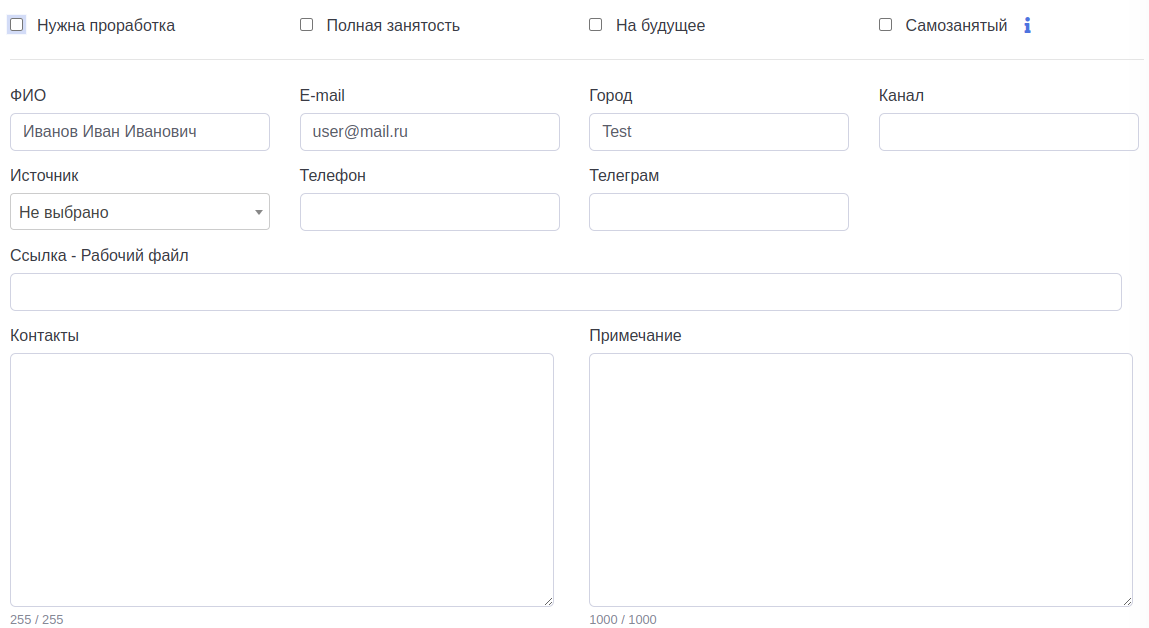This screenshot has width=1149, height=628.
Task: Enable the Нужна проработка checkbox
Action: click(x=17, y=25)
